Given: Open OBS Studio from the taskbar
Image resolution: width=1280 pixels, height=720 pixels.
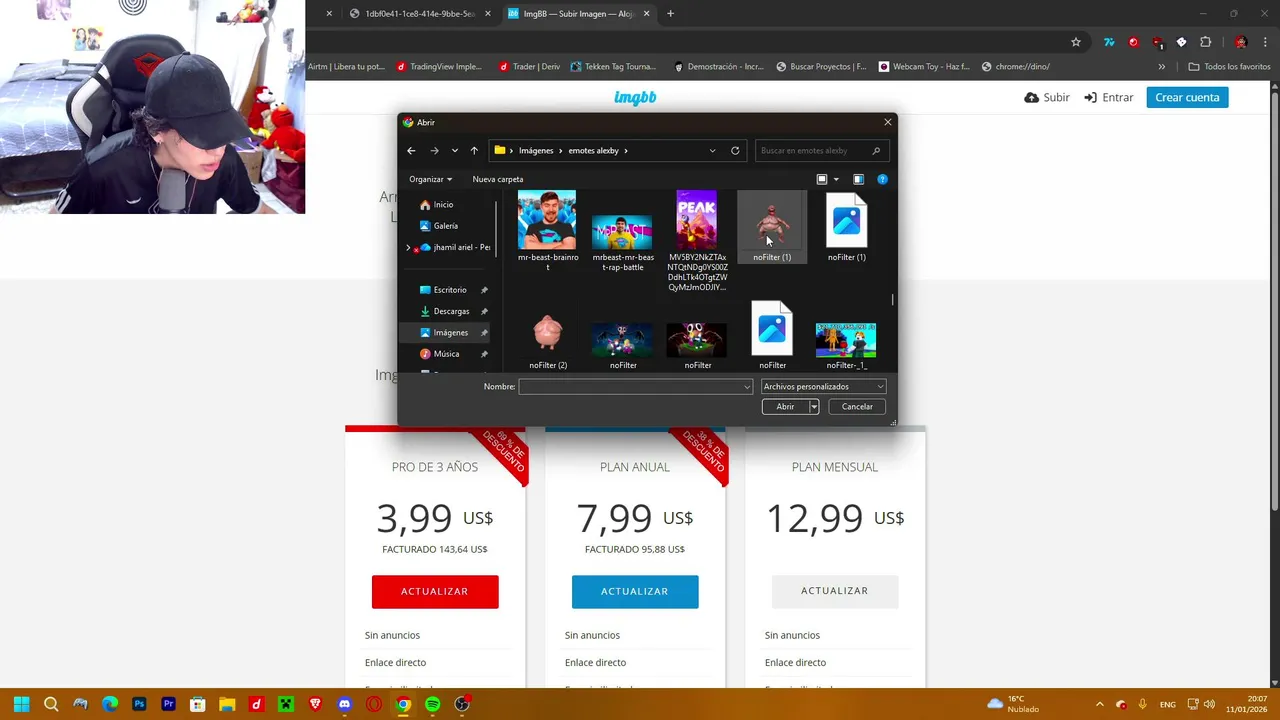Looking at the screenshot, I should (x=462, y=704).
